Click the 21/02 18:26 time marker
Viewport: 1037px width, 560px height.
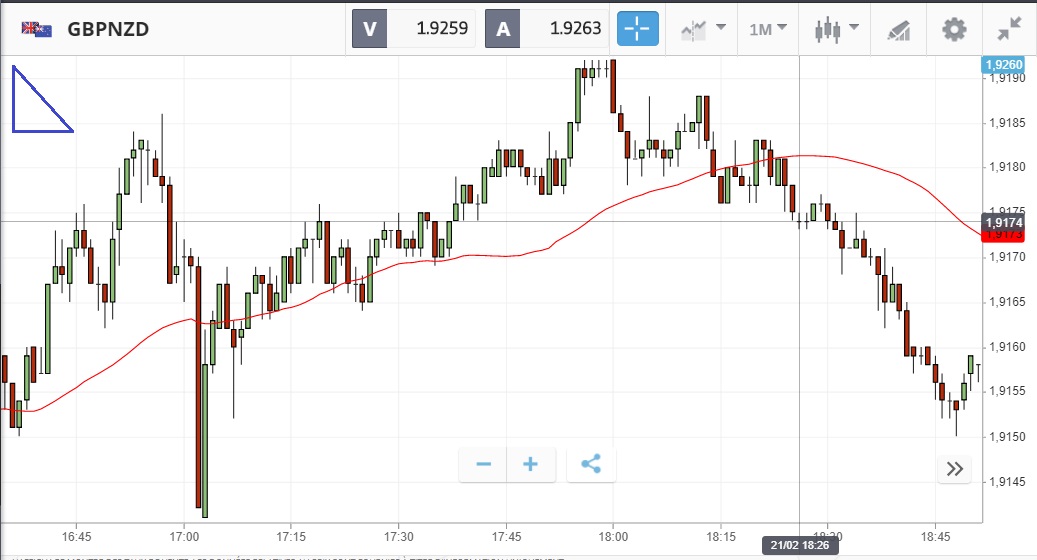[799, 545]
